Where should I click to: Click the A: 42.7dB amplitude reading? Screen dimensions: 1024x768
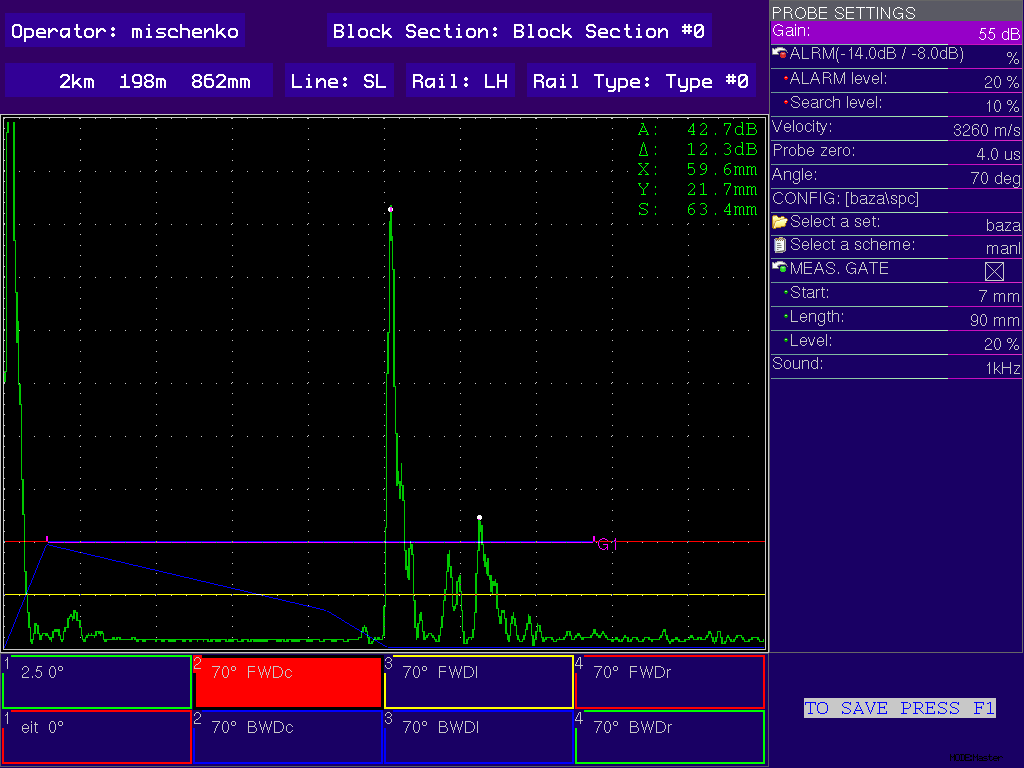(x=697, y=129)
